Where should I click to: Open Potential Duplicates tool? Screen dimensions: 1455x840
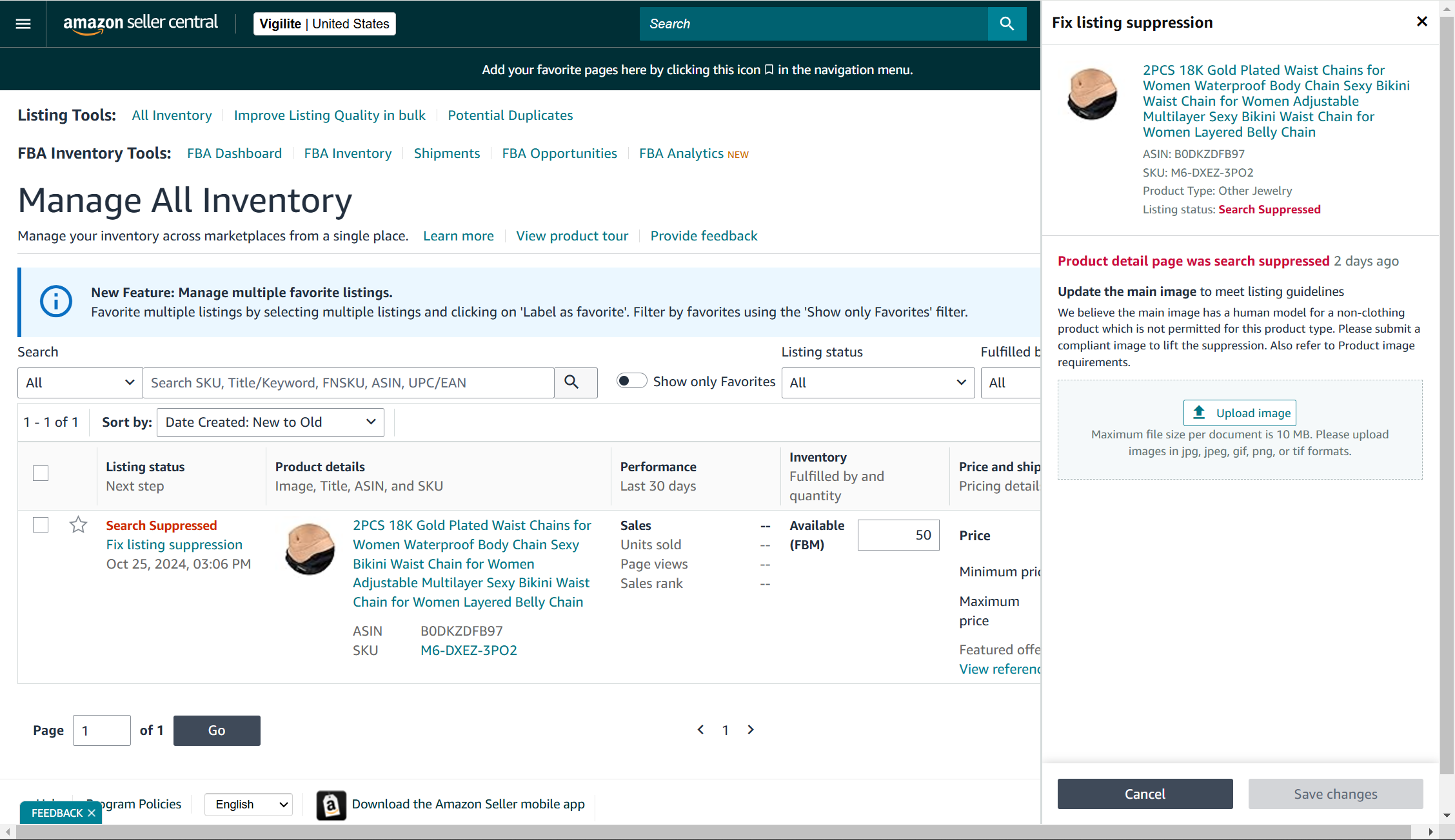(x=510, y=115)
